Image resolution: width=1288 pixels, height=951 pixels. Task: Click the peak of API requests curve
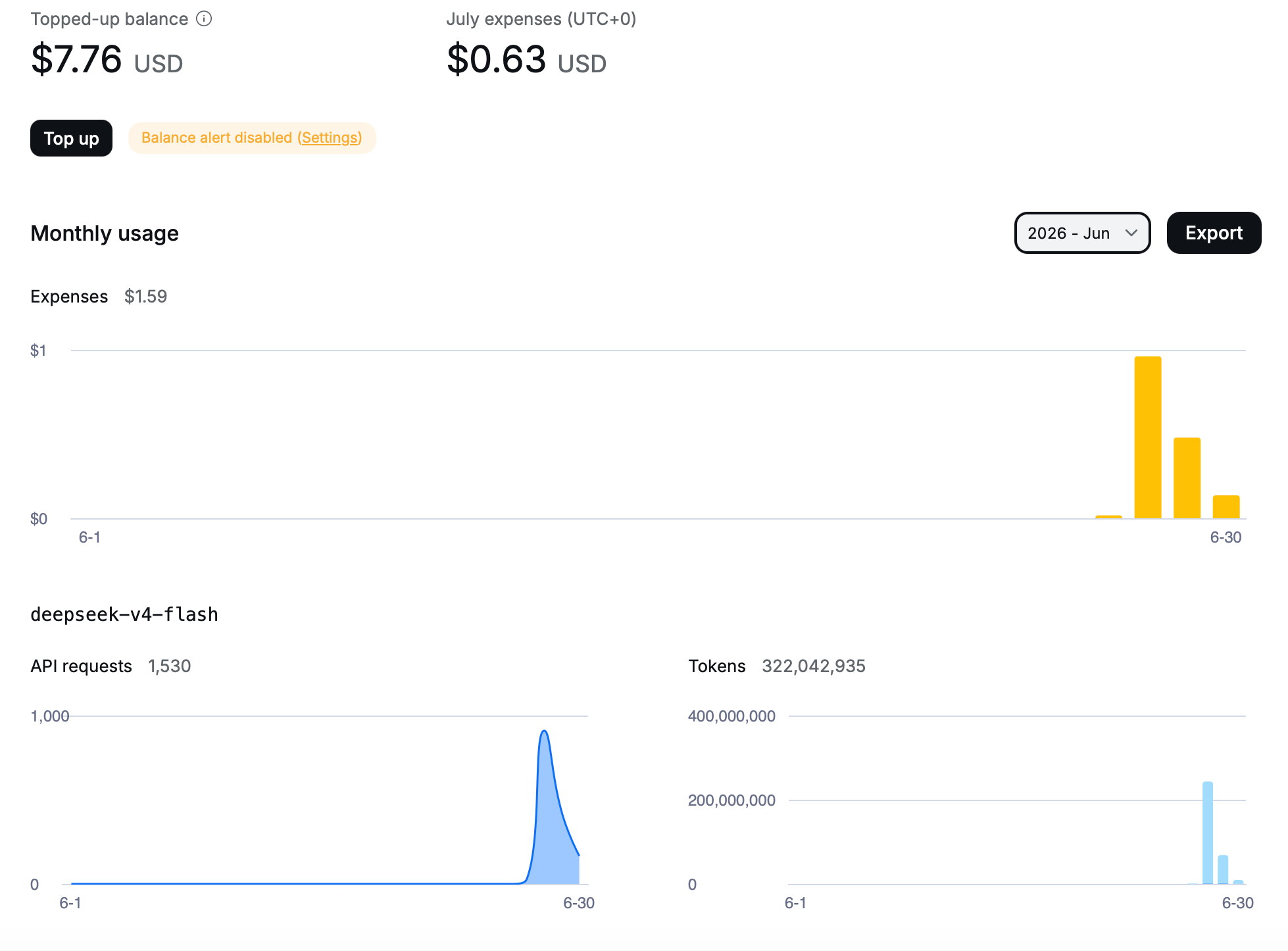point(544,731)
